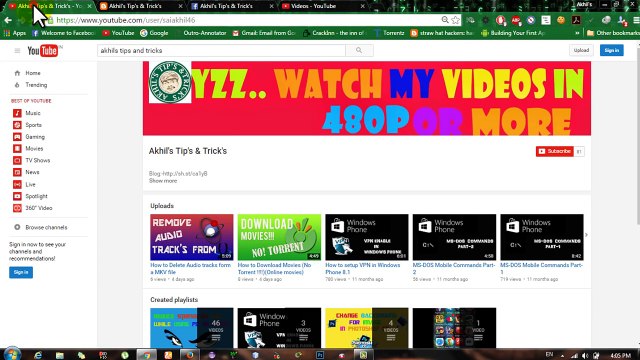Open the 1 video playlist
This screenshot has width=640, height=360.
click(x=454, y=328)
